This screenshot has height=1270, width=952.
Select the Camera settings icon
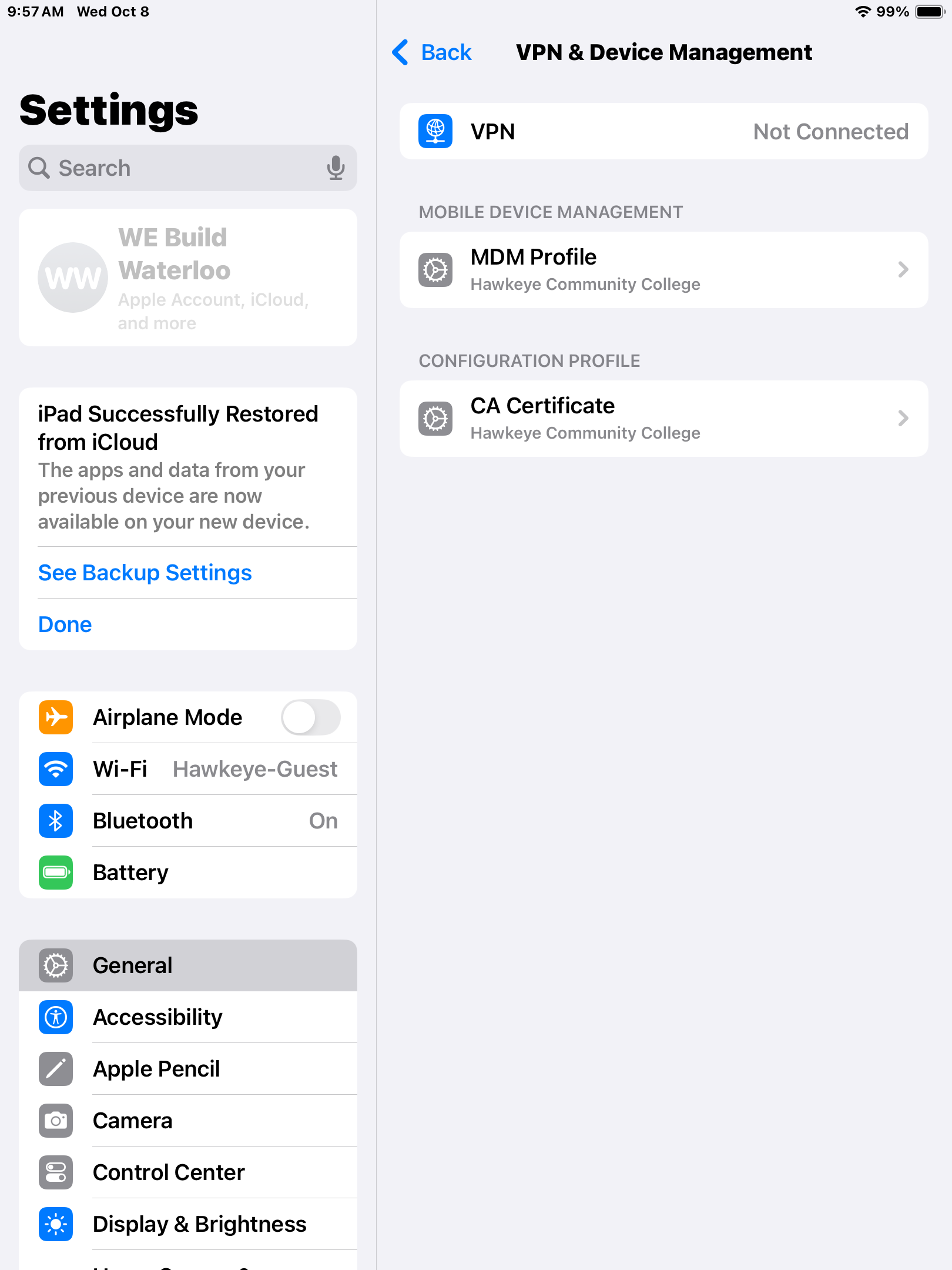[x=56, y=1121]
